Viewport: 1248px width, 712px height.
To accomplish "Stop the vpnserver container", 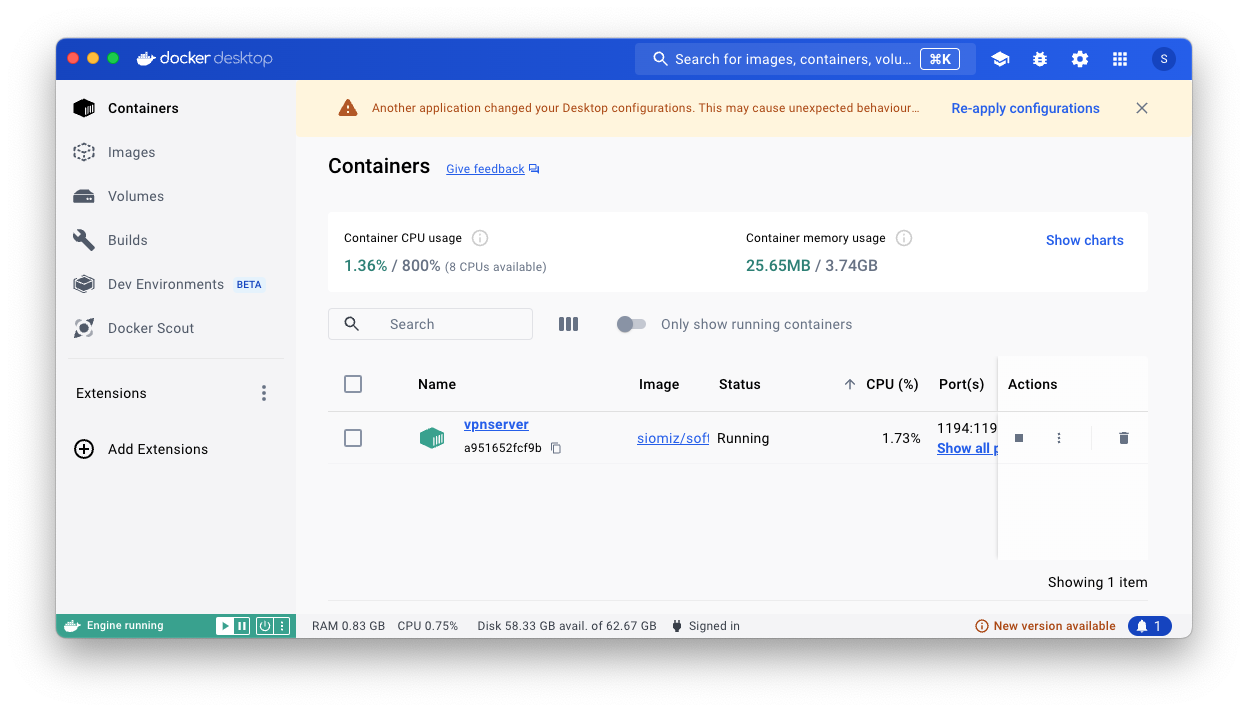I will coord(1019,438).
